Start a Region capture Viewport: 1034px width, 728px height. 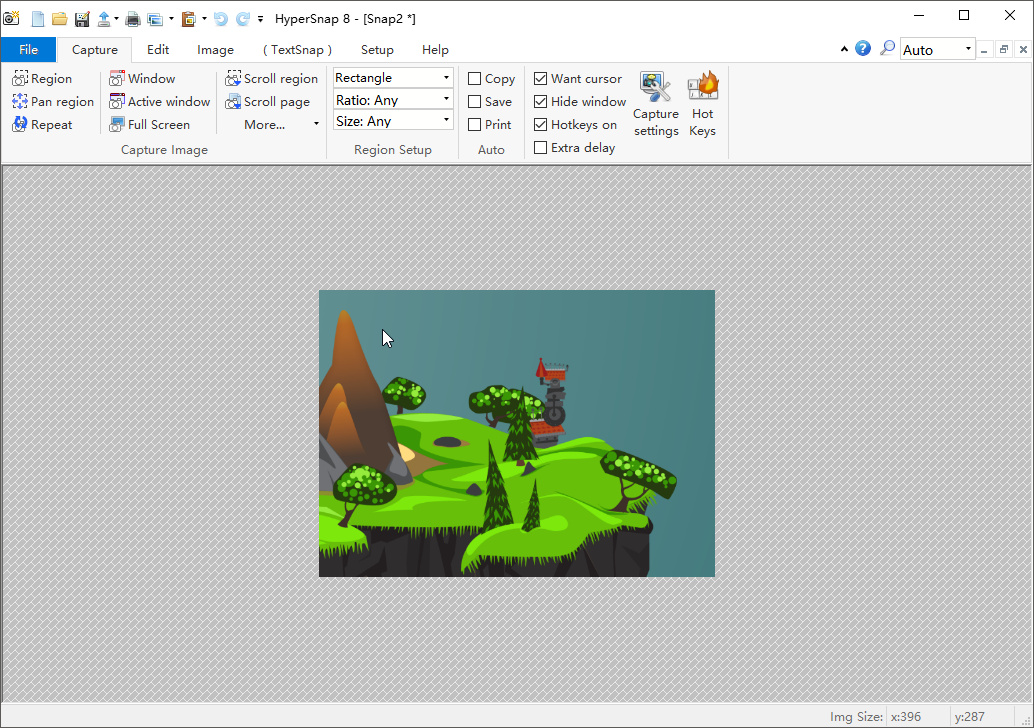(x=42, y=79)
